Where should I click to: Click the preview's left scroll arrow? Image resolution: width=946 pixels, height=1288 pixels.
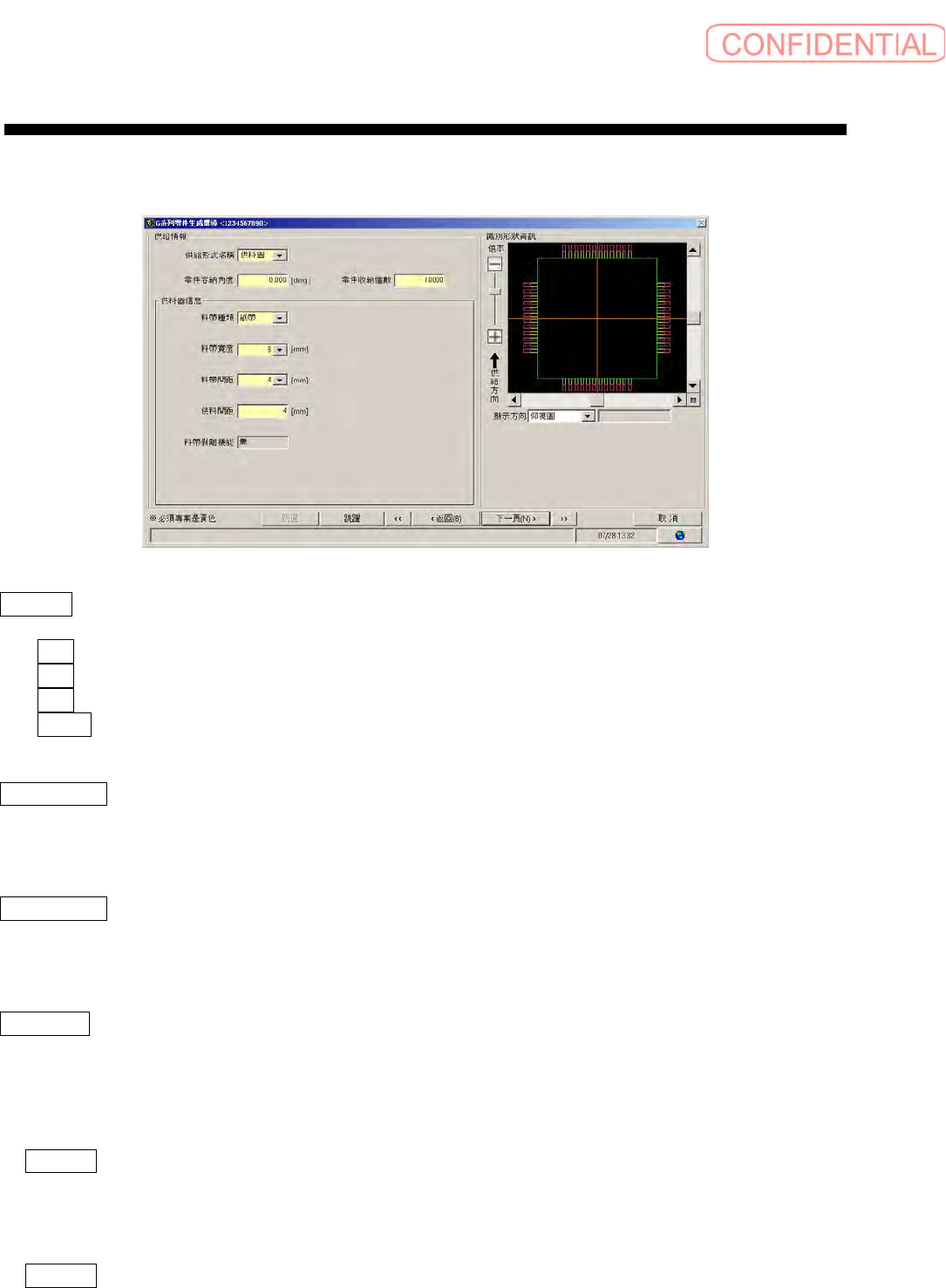514,399
